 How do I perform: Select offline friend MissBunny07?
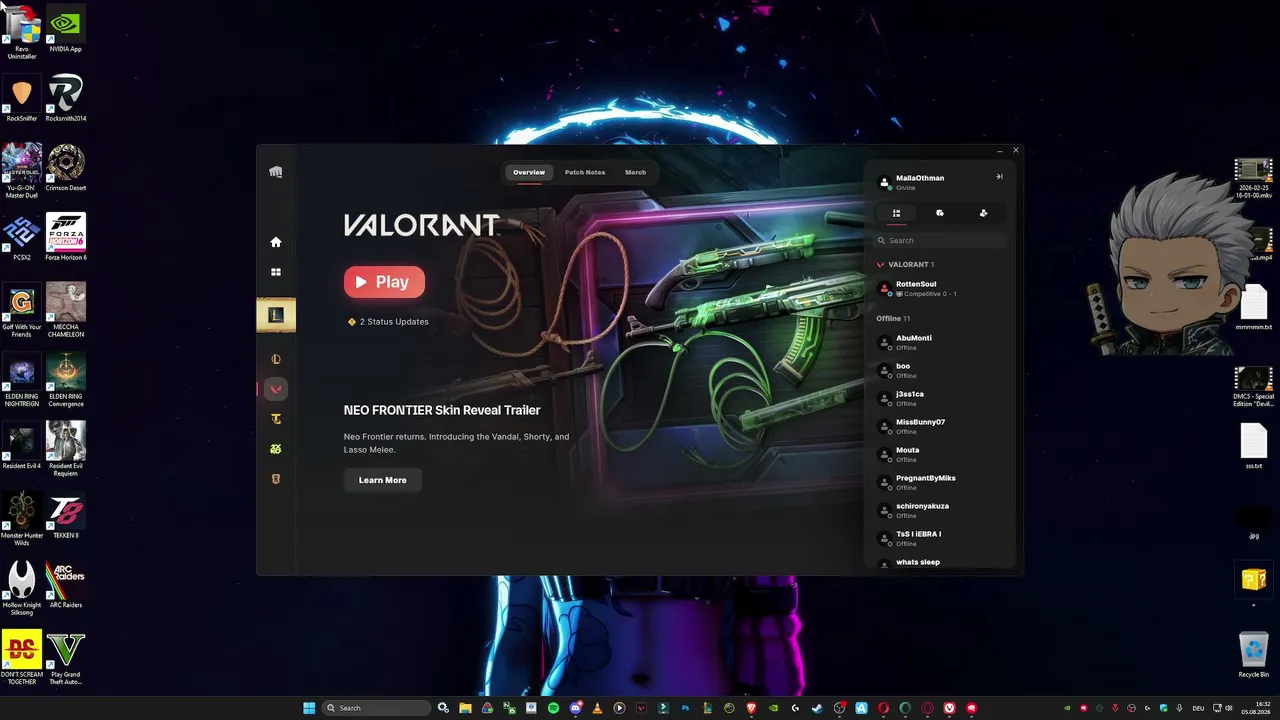(940, 426)
